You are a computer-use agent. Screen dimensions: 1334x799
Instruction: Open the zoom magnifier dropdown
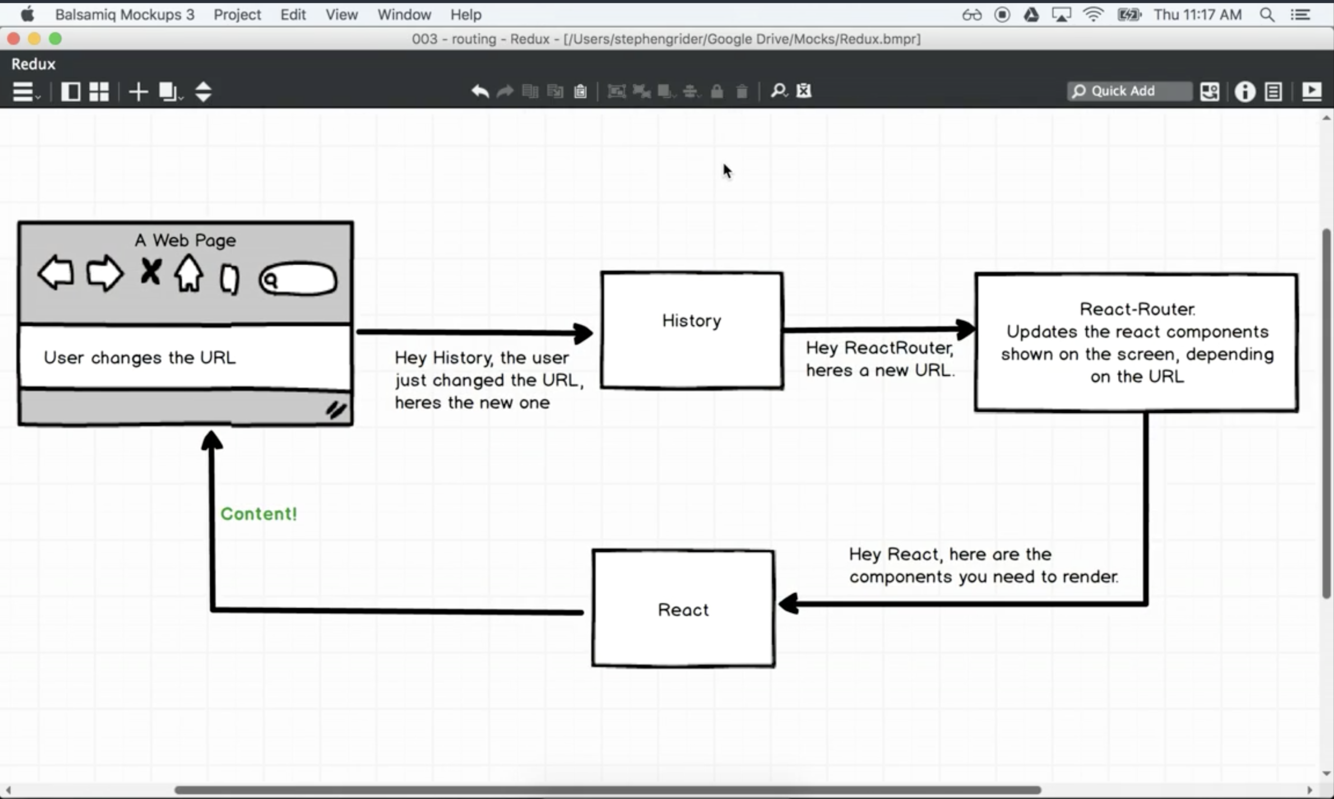point(779,91)
